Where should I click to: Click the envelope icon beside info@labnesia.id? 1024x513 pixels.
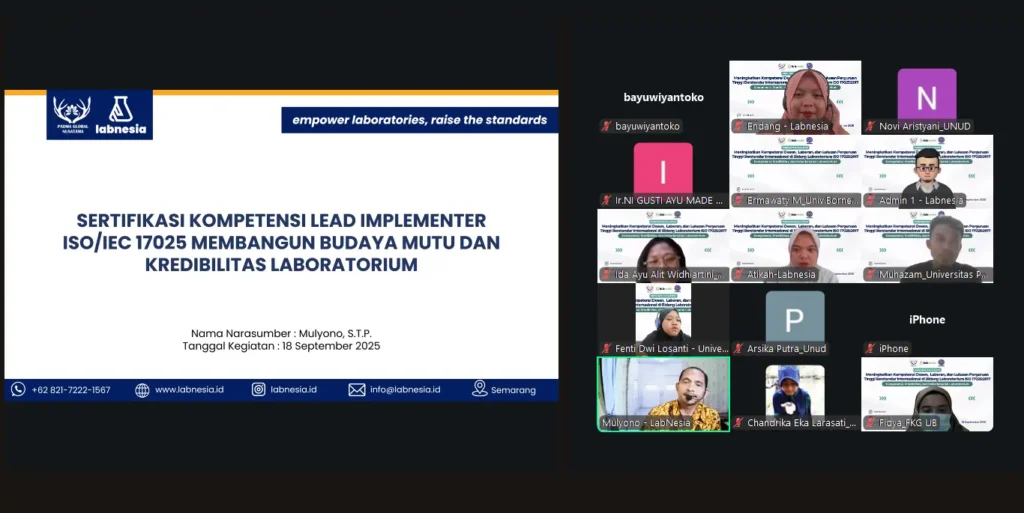click(x=357, y=389)
